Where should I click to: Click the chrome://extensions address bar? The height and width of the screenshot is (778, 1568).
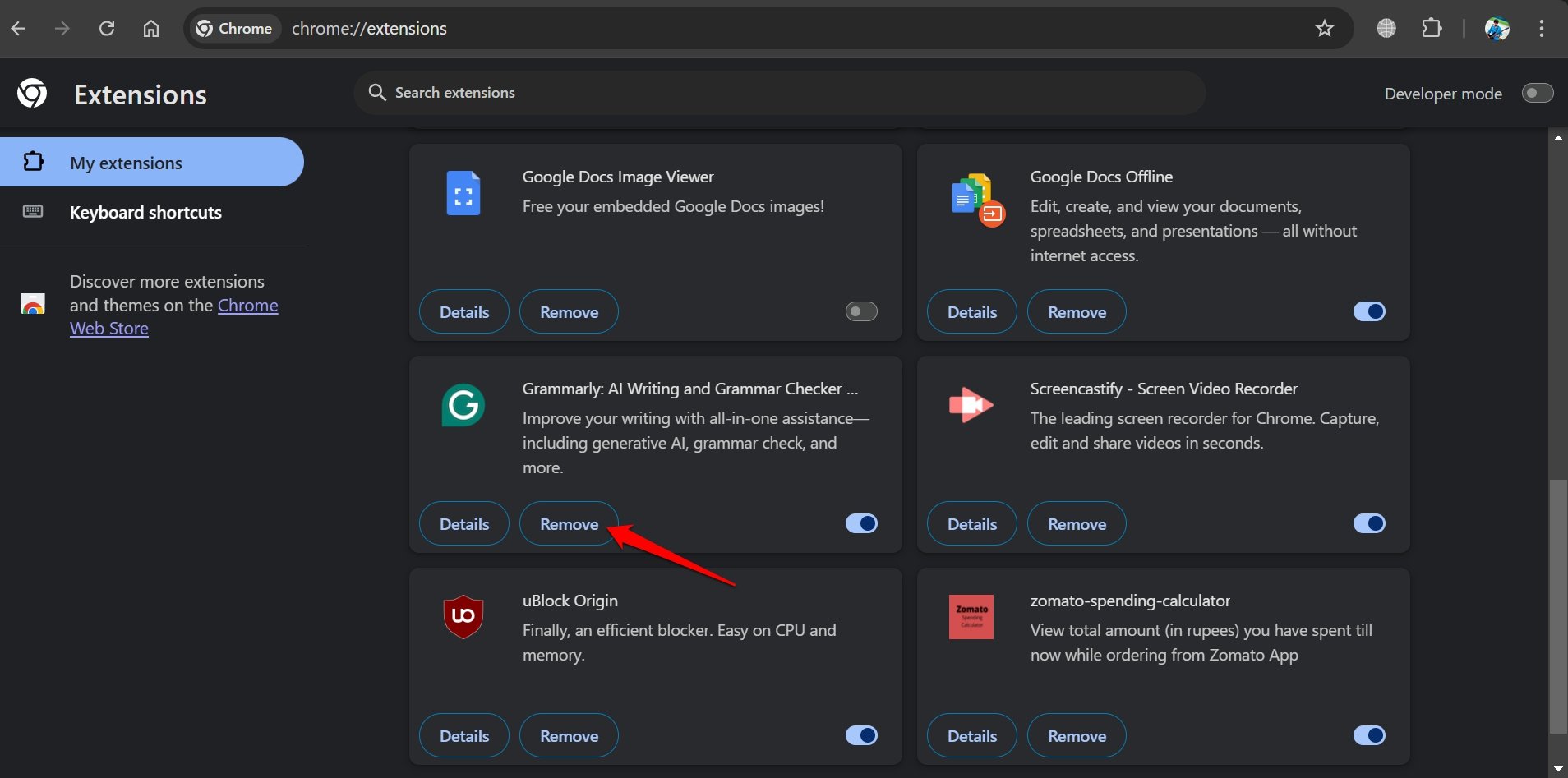click(x=768, y=29)
